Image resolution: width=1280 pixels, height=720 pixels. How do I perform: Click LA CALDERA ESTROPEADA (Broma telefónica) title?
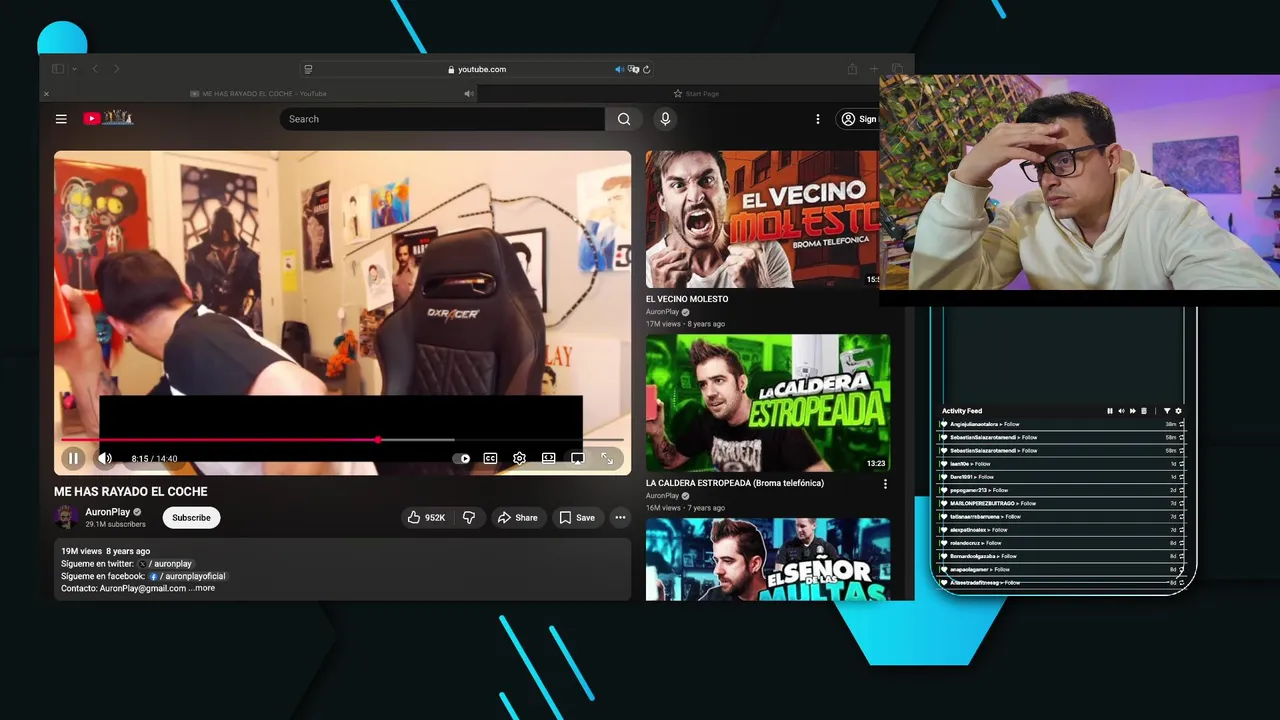pos(735,483)
